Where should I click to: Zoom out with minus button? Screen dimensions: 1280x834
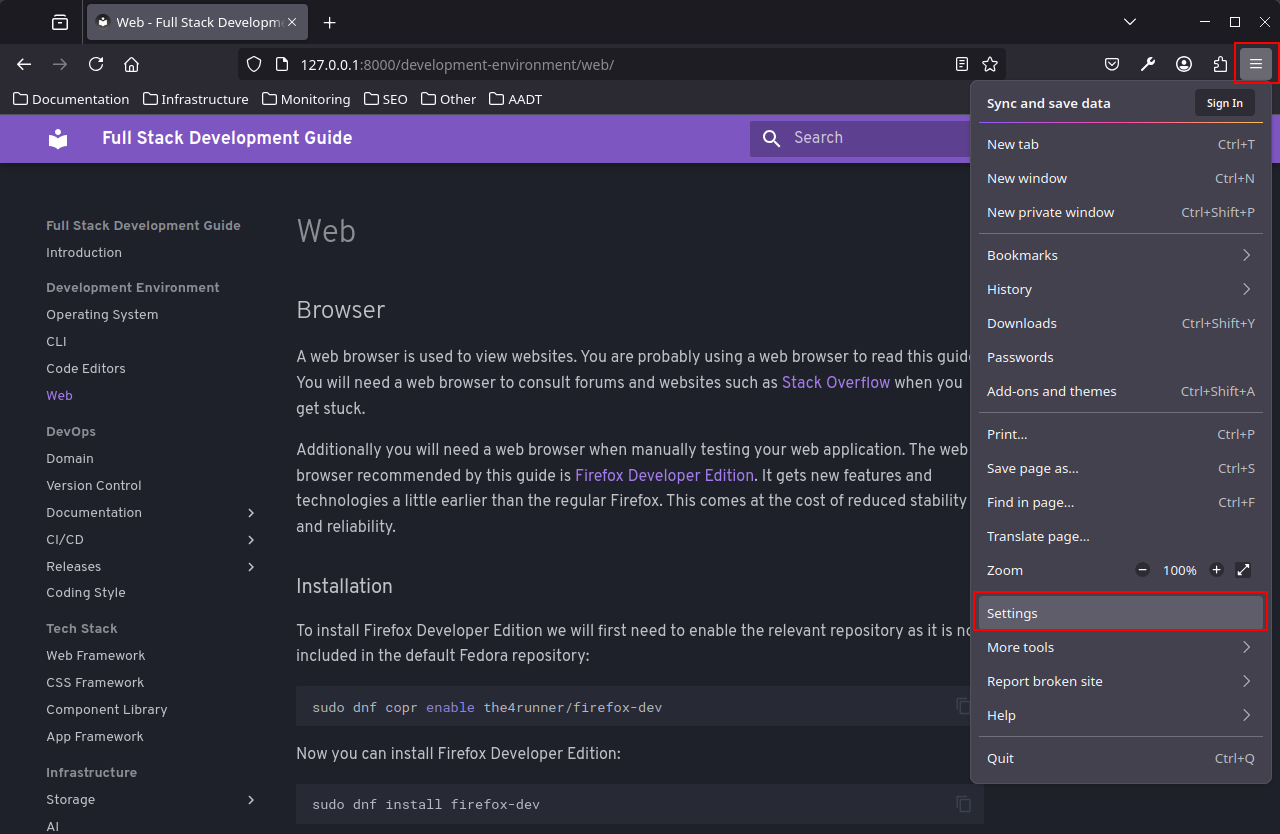[x=1142, y=570]
